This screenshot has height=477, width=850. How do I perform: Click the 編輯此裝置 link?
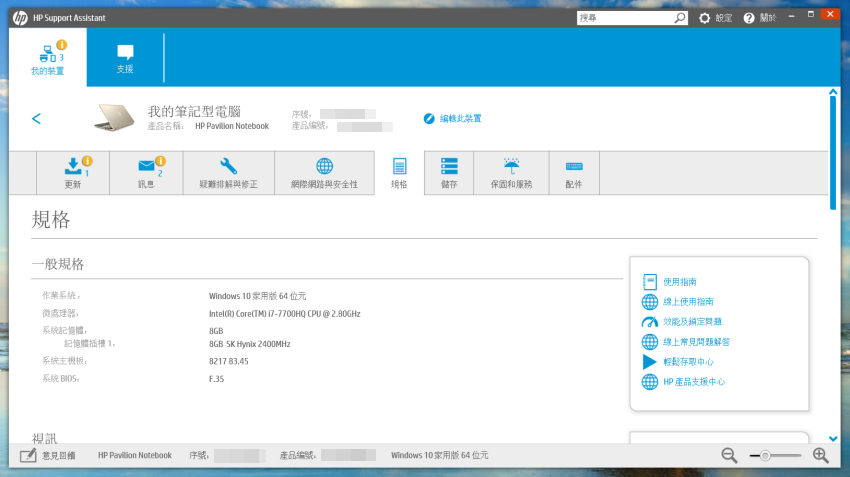click(x=460, y=118)
